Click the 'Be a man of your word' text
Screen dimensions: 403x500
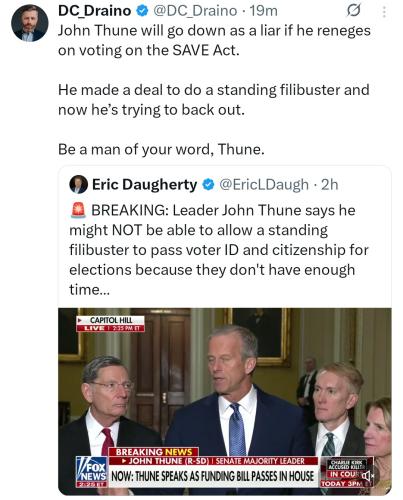[x=161, y=149]
